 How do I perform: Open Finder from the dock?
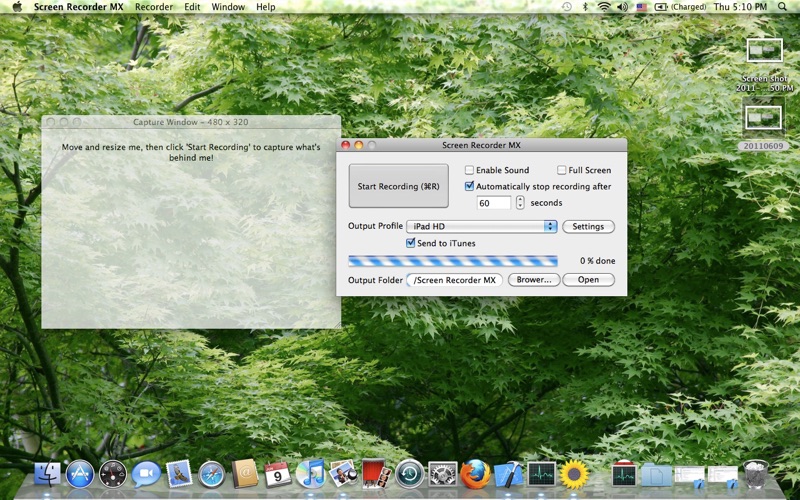click(47, 474)
